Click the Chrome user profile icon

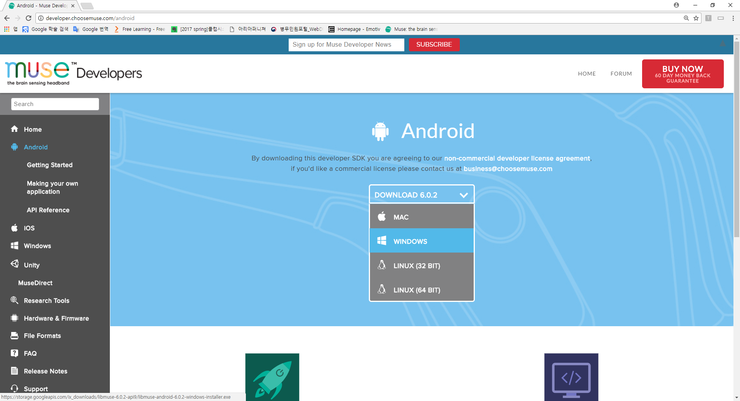(676, 5)
